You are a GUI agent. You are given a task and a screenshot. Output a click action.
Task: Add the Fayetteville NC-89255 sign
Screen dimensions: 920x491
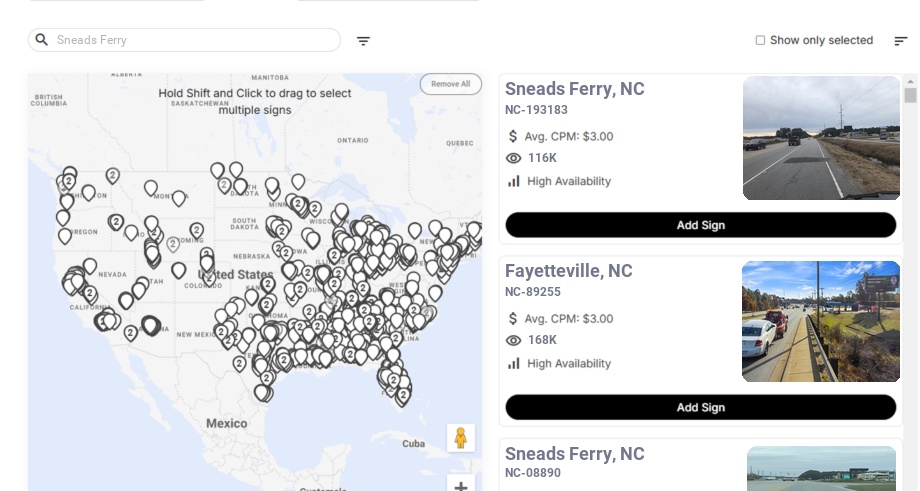point(700,407)
